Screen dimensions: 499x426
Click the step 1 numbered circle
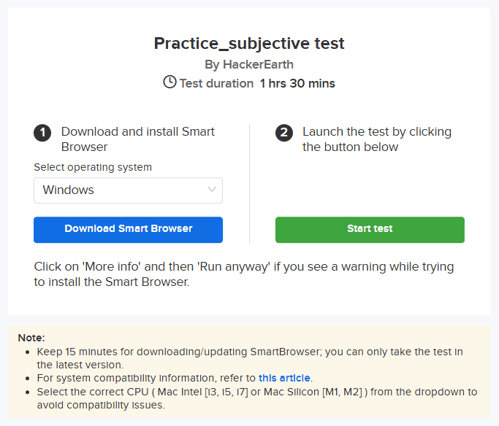click(42, 133)
